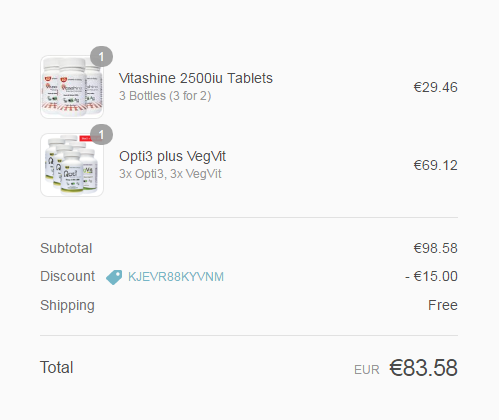Click the €98.58 subtotal amount
This screenshot has height=420, width=499.
coord(435,248)
